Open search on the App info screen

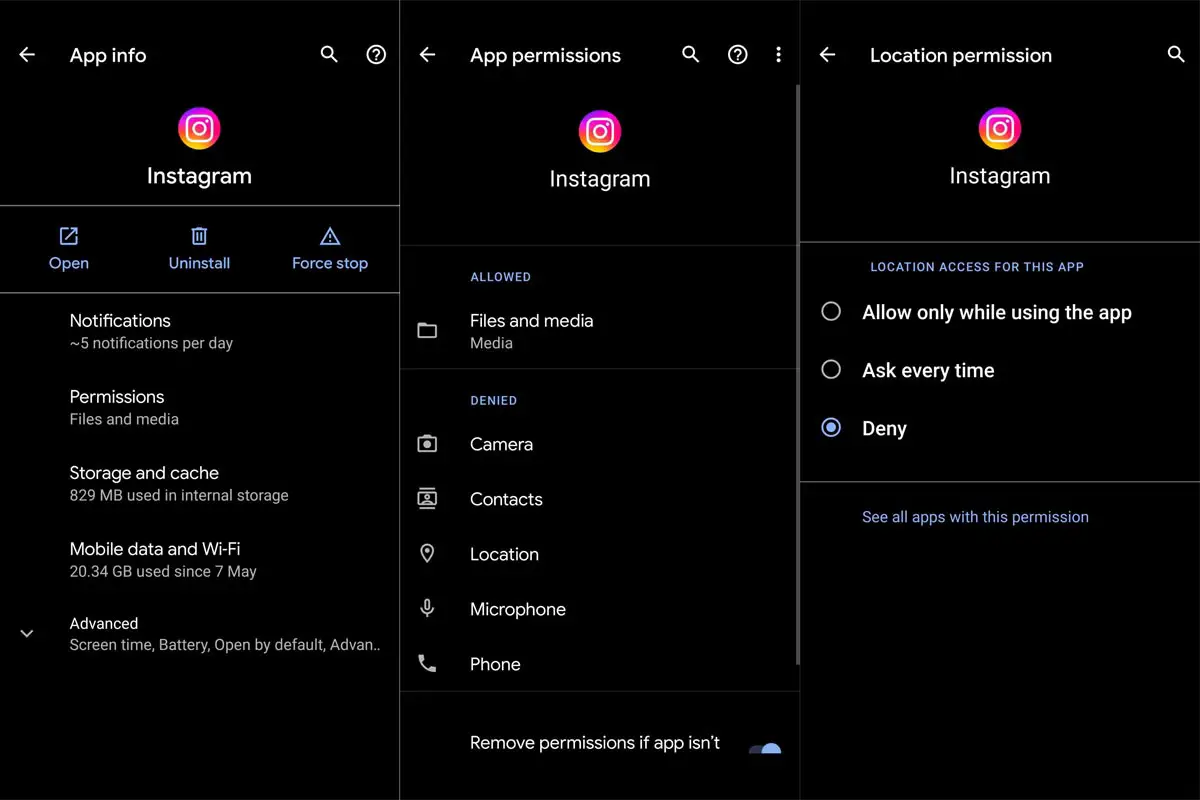[329, 55]
